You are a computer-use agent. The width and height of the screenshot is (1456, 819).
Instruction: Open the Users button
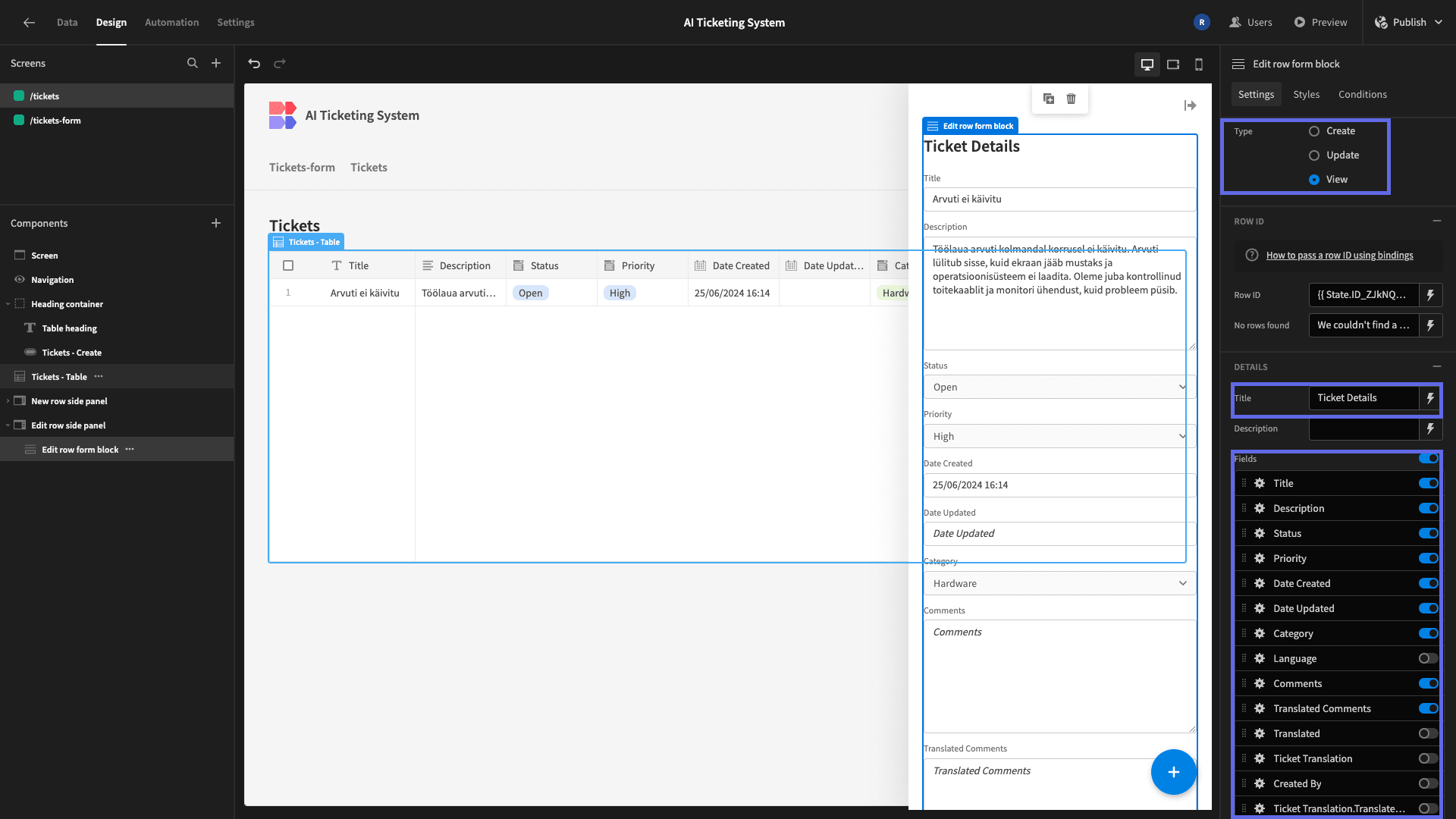1250,23
